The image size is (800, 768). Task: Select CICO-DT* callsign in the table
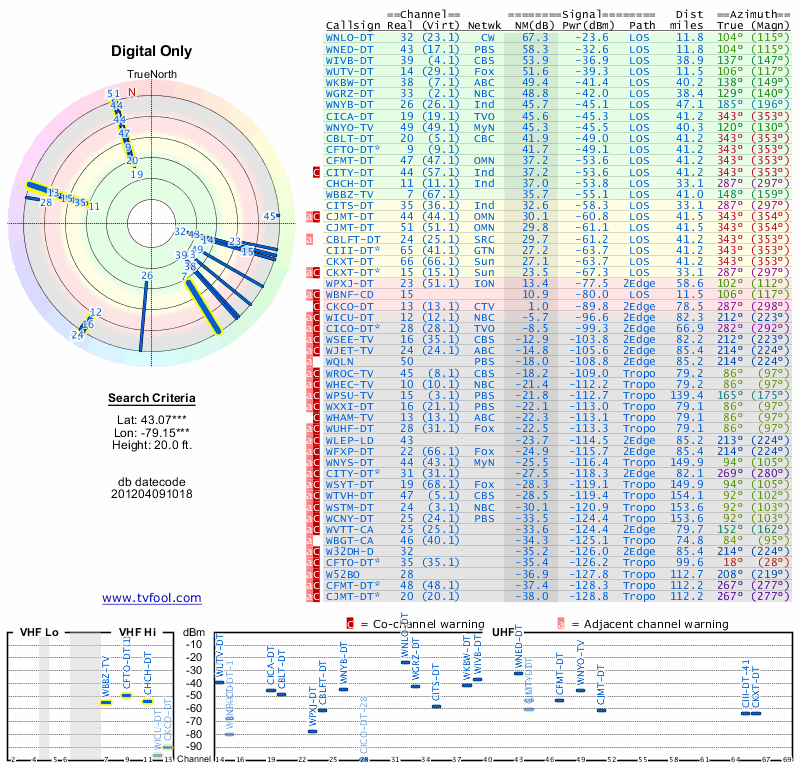coord(353,328)
